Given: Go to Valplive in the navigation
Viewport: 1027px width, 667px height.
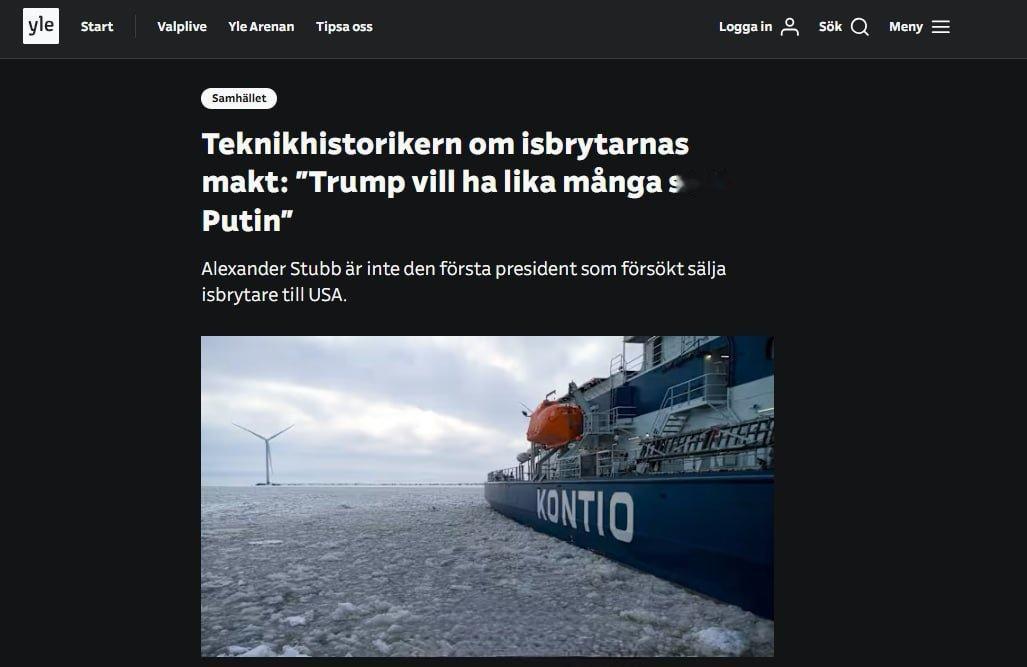Looking at the screenshot, I should (x=182, y=27).
